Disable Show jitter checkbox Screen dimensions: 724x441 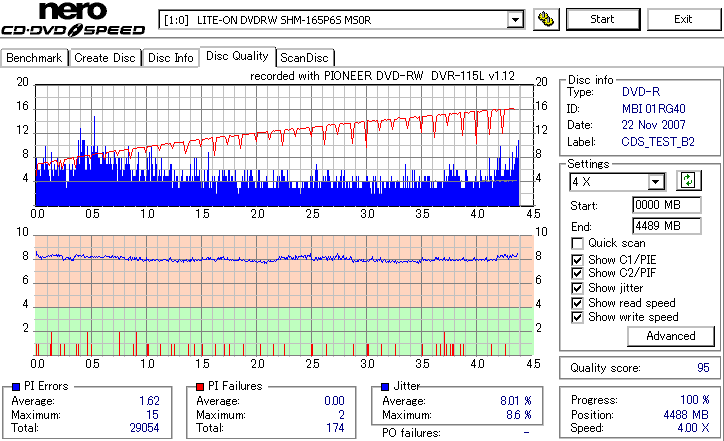[x=577, y=288]
